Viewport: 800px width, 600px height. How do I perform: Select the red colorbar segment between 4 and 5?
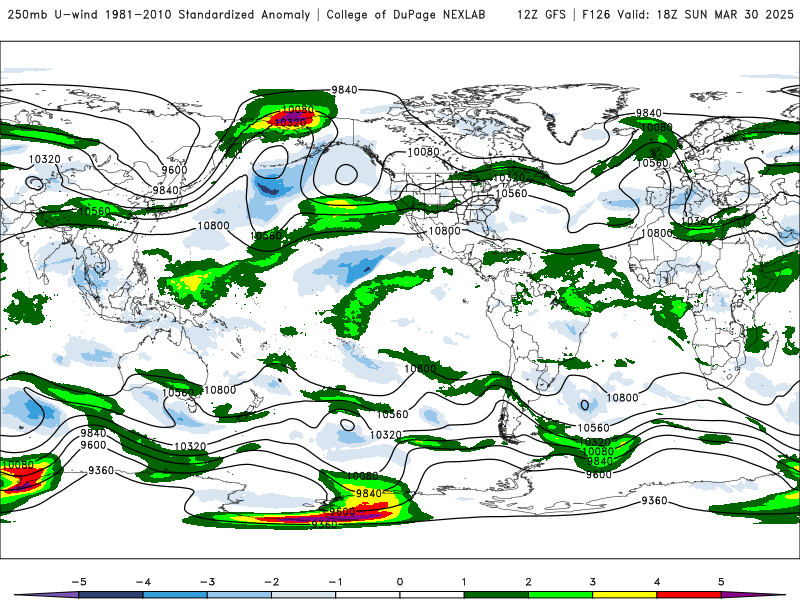(x=689, y=595)
